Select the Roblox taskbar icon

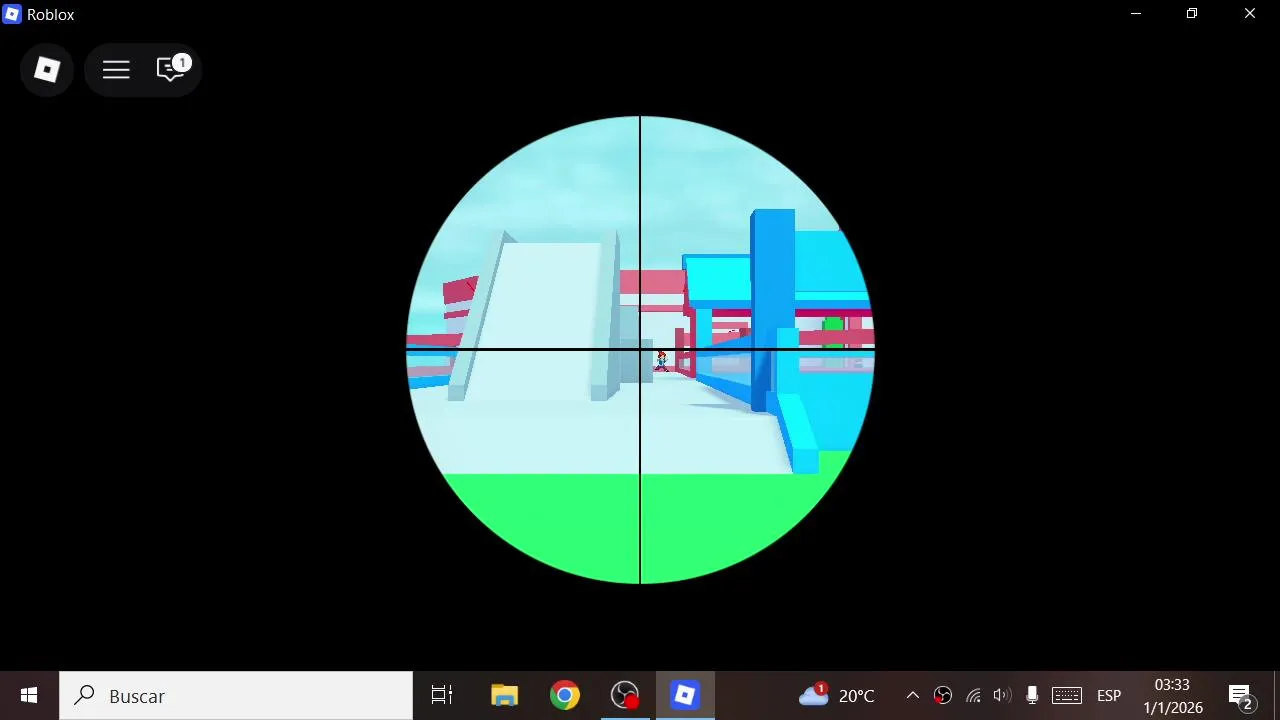coord(685,695)
